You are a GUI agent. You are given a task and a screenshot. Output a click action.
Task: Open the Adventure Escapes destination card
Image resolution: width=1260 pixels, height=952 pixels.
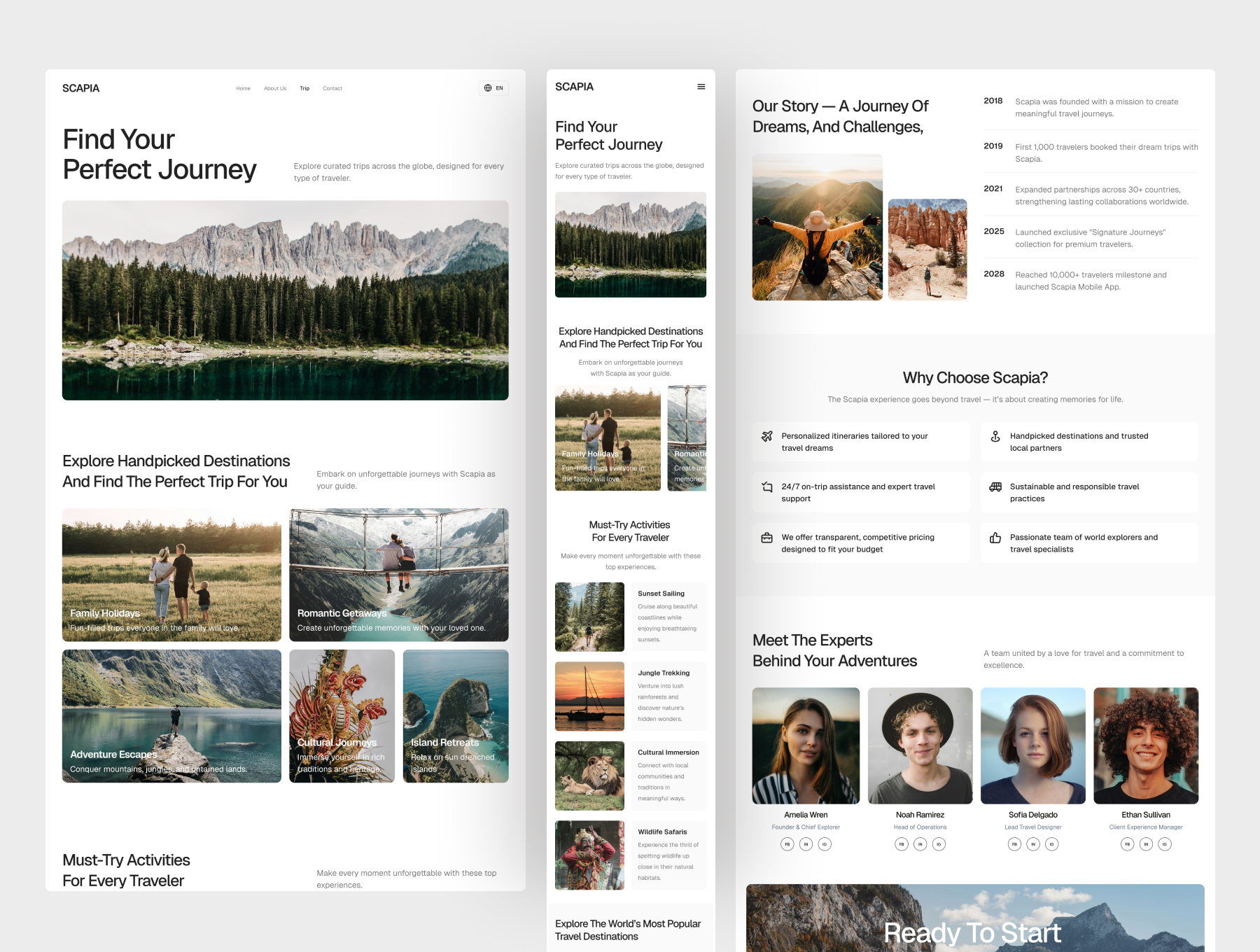point(171,715)
